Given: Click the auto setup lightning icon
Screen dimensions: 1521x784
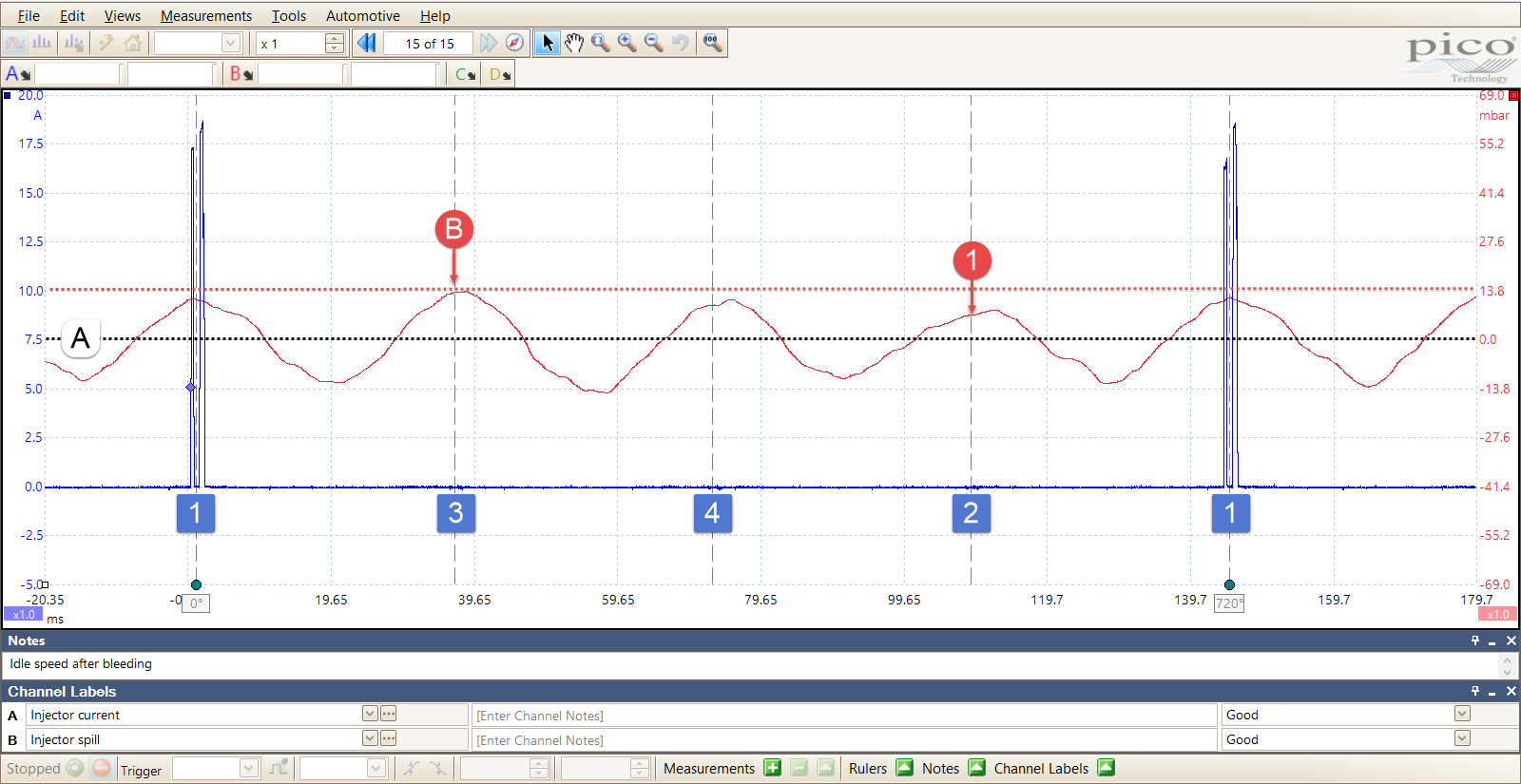Looking at the screenshot, I should point(106,43).
